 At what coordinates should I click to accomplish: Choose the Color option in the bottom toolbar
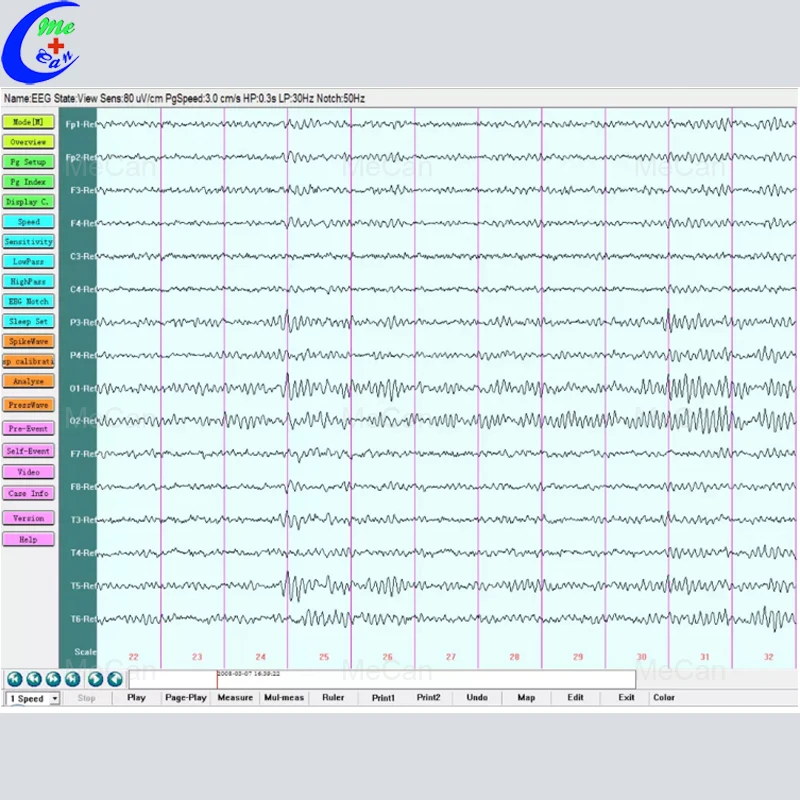click(664, 698)
